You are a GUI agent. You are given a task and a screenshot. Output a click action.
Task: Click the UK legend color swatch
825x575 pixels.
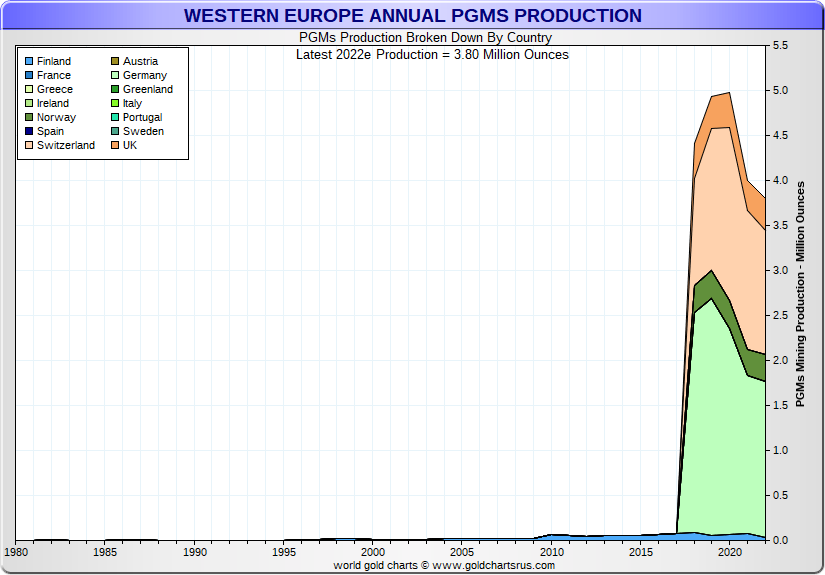(115, 146)
